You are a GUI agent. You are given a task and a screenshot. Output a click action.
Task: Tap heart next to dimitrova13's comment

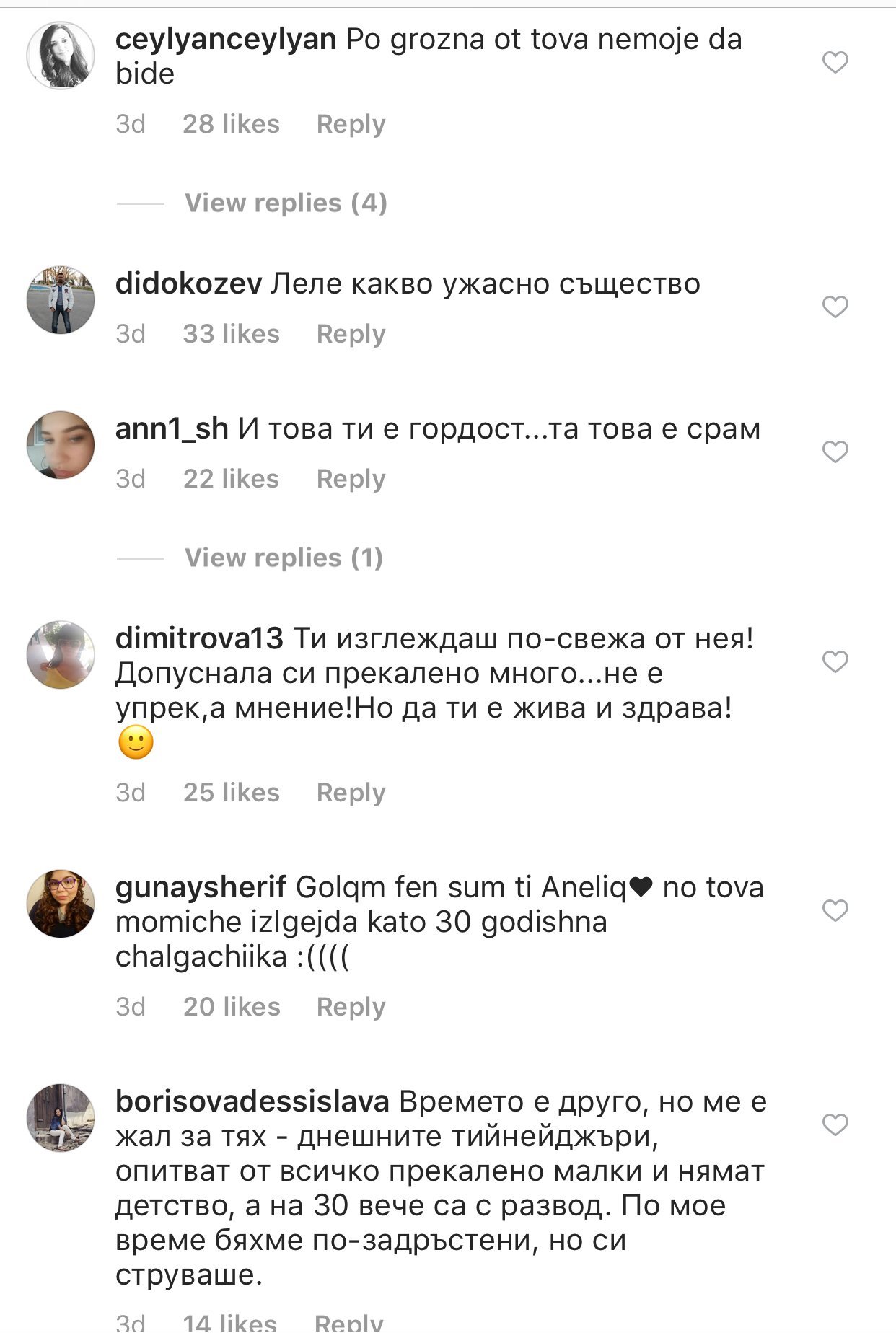835,661
